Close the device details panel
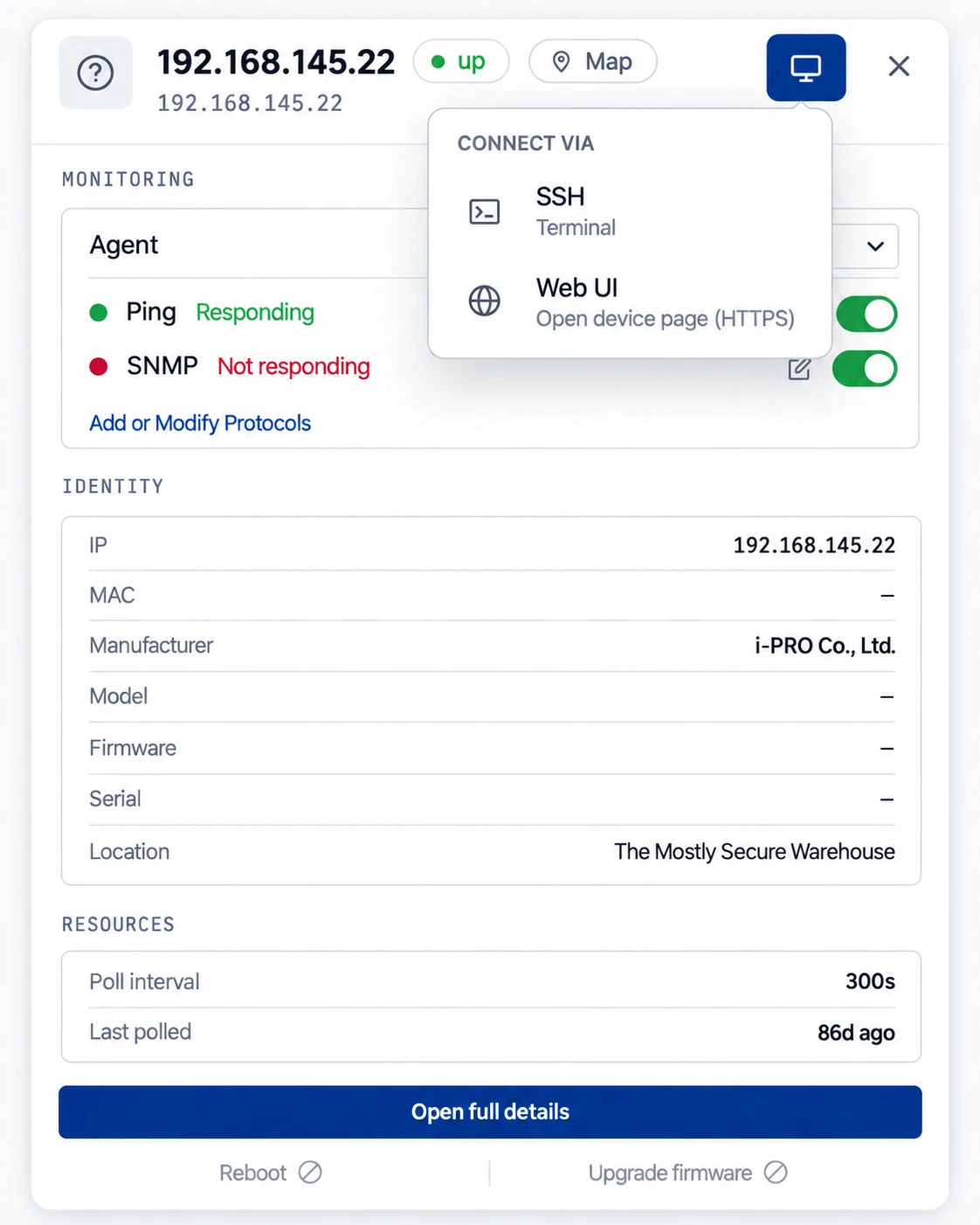Viewport: 980px width, 1225px height. [x=899, y=66]
